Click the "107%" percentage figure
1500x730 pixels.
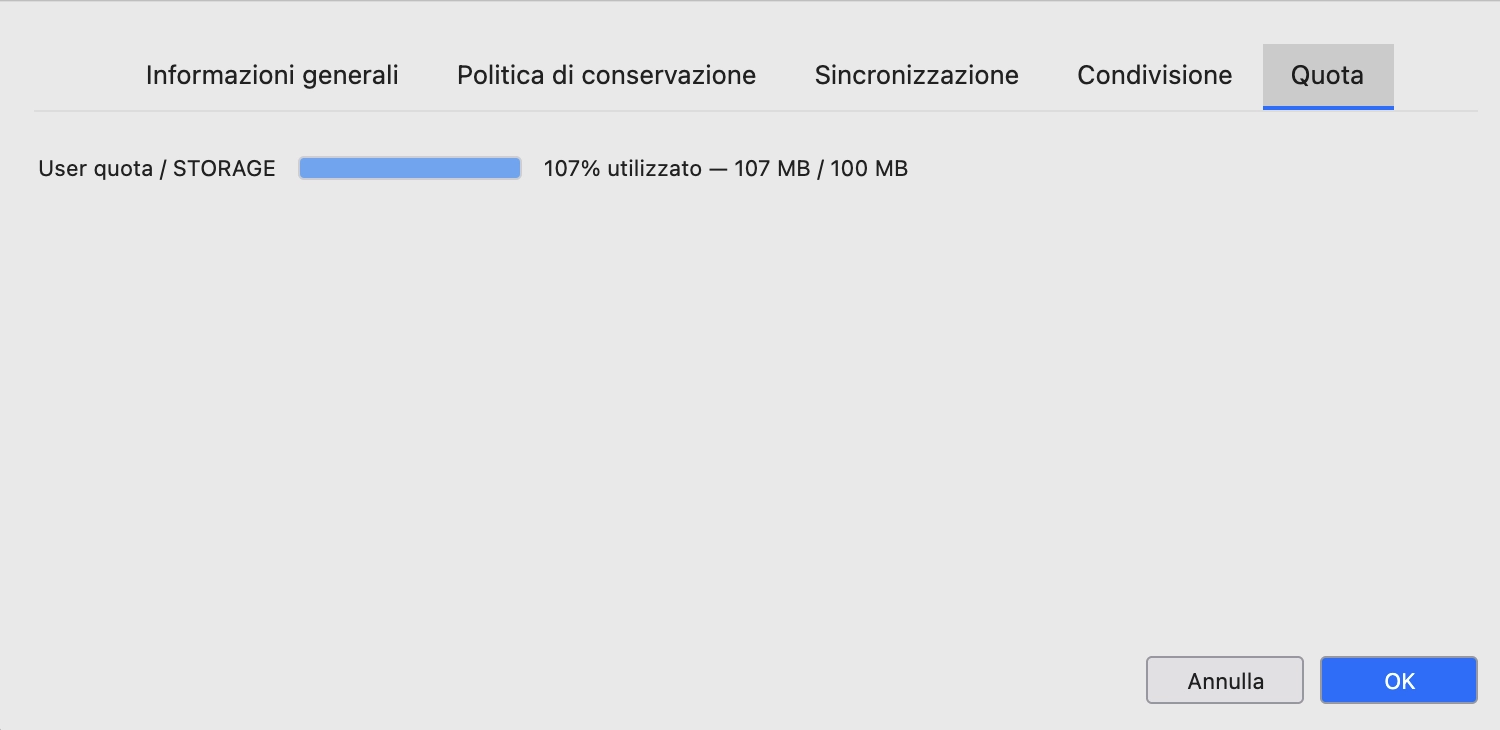[571, 168]
